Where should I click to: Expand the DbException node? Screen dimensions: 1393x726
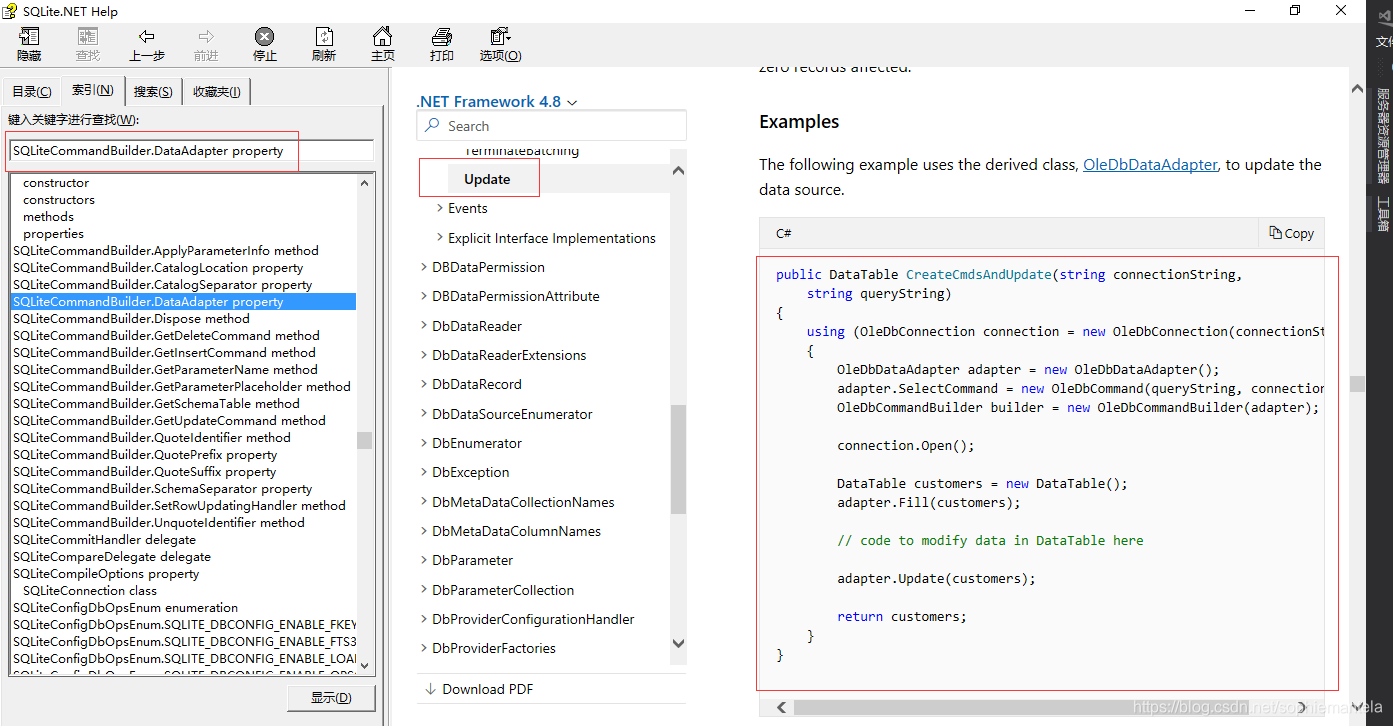click(x=424, y=472)
